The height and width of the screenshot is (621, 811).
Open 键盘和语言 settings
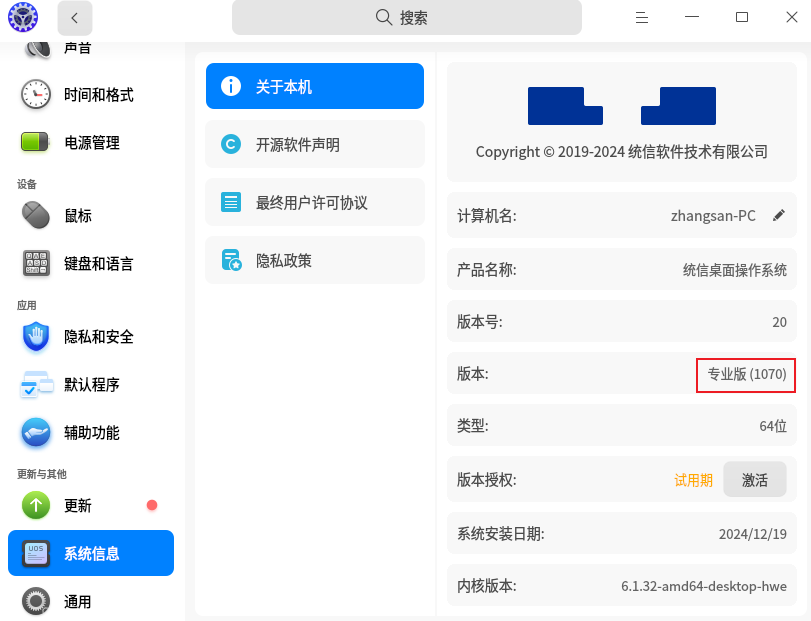91,263
